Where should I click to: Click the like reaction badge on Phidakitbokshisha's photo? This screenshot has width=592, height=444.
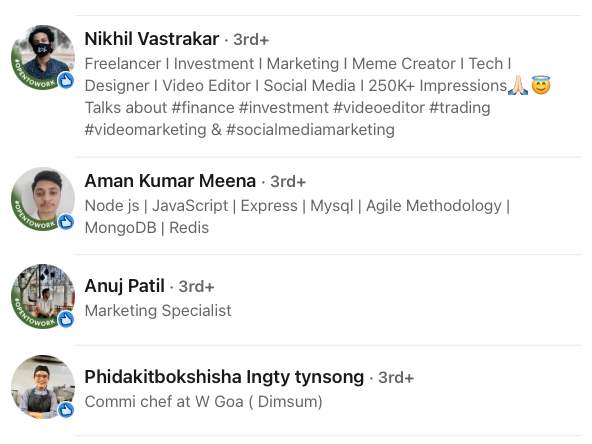click(x=66, y=410)
